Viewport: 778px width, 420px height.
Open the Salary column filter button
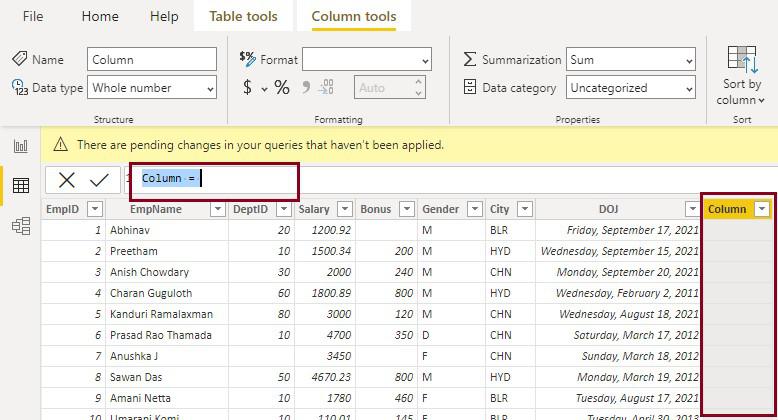(x=344, y=209)
